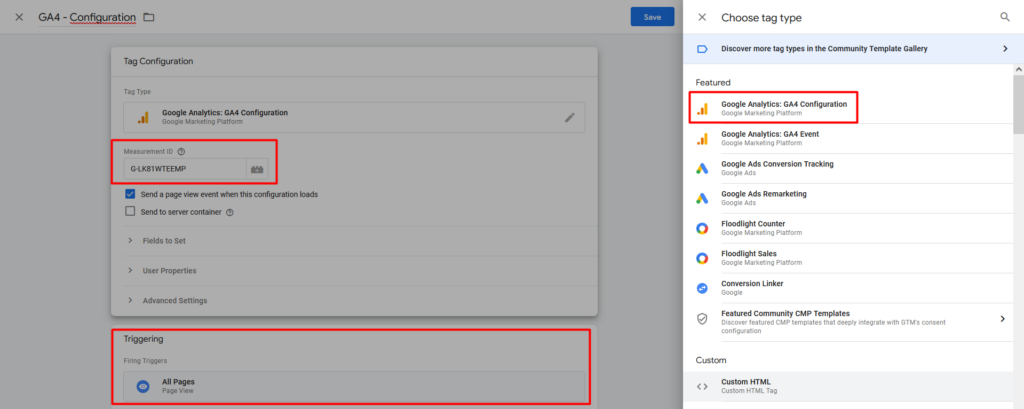
Task: Expand Advanced Settings section
Action: [173, 300]
